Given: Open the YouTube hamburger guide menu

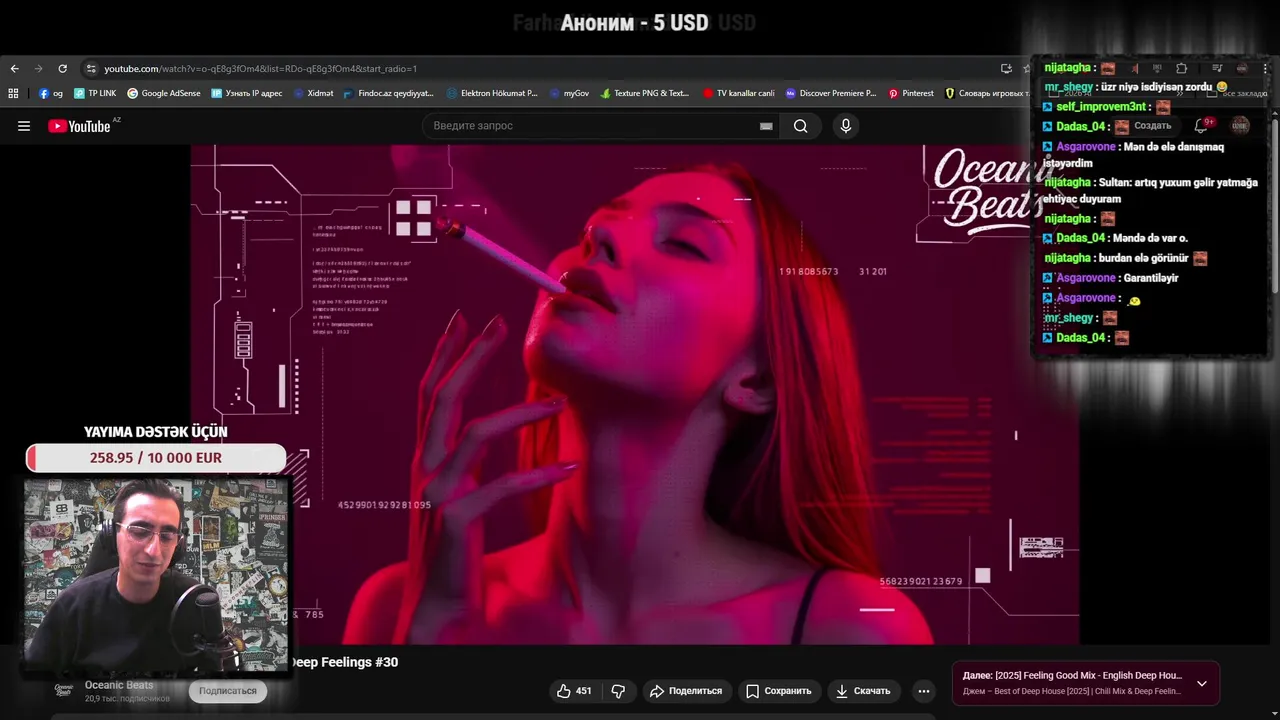Looking at the screenshot, I should click(24, 126).
